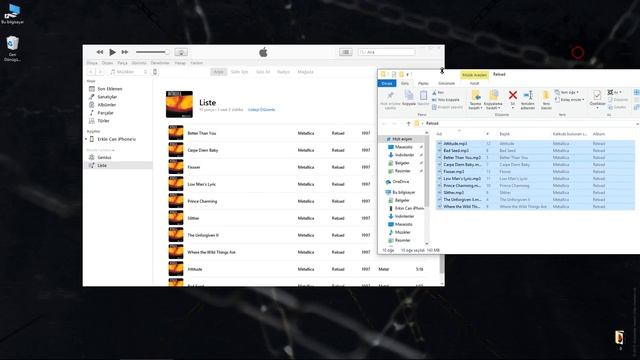Switch to the Arşiv tab in iTunes
This screenshot has width=640, height=360.
[x=219, y=72]
